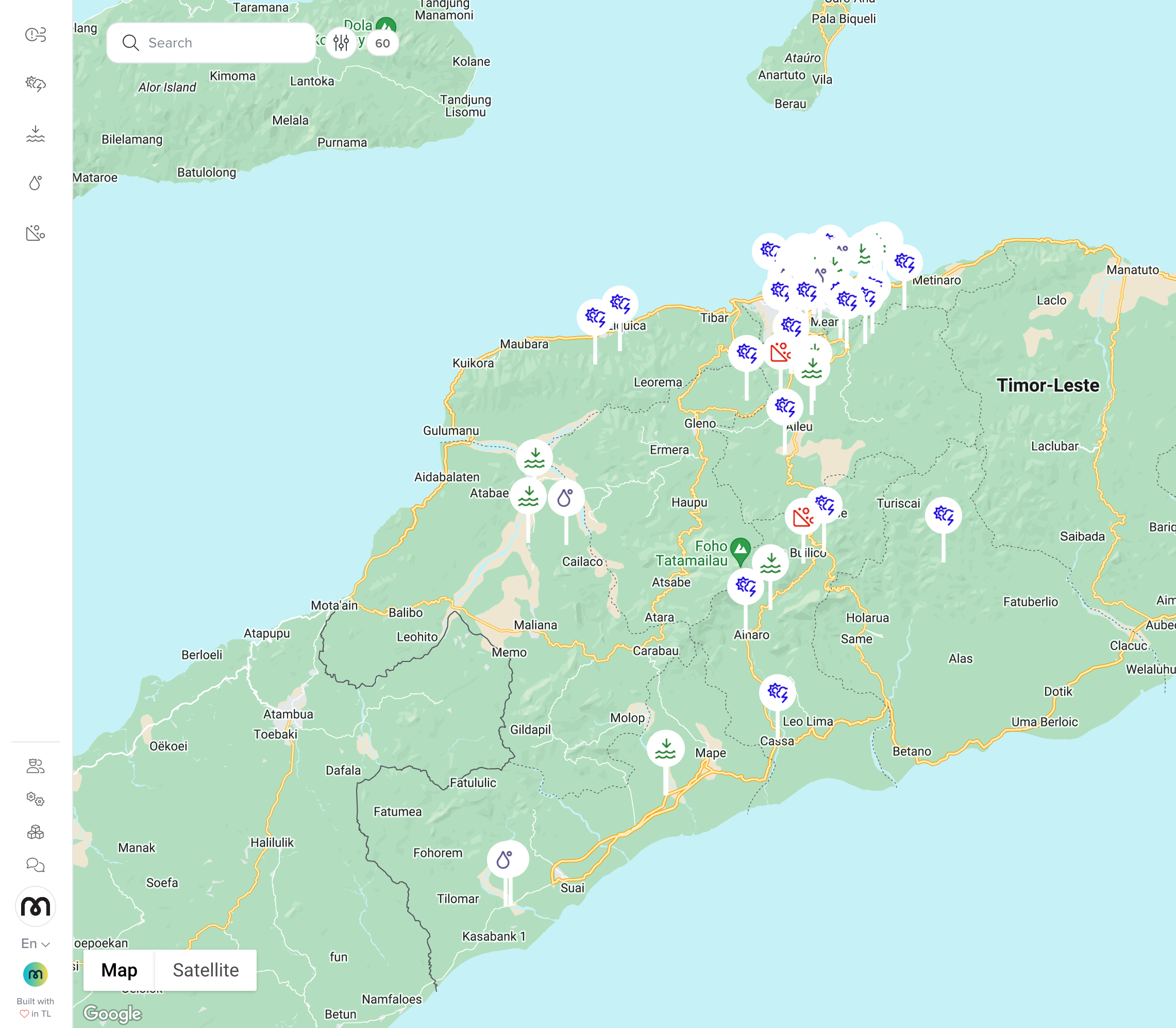Select the thunderstorm weather sidebar icon
1176x1028 pixels.
[36, 85]
